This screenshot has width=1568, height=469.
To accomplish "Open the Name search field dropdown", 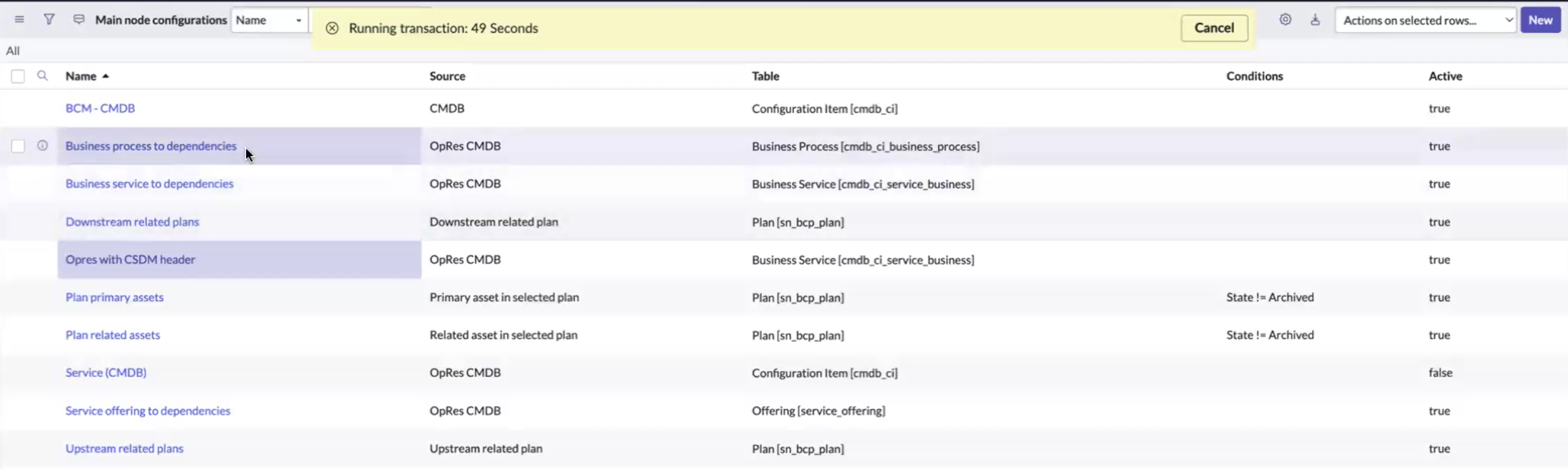I will click(x=270, y=20).
